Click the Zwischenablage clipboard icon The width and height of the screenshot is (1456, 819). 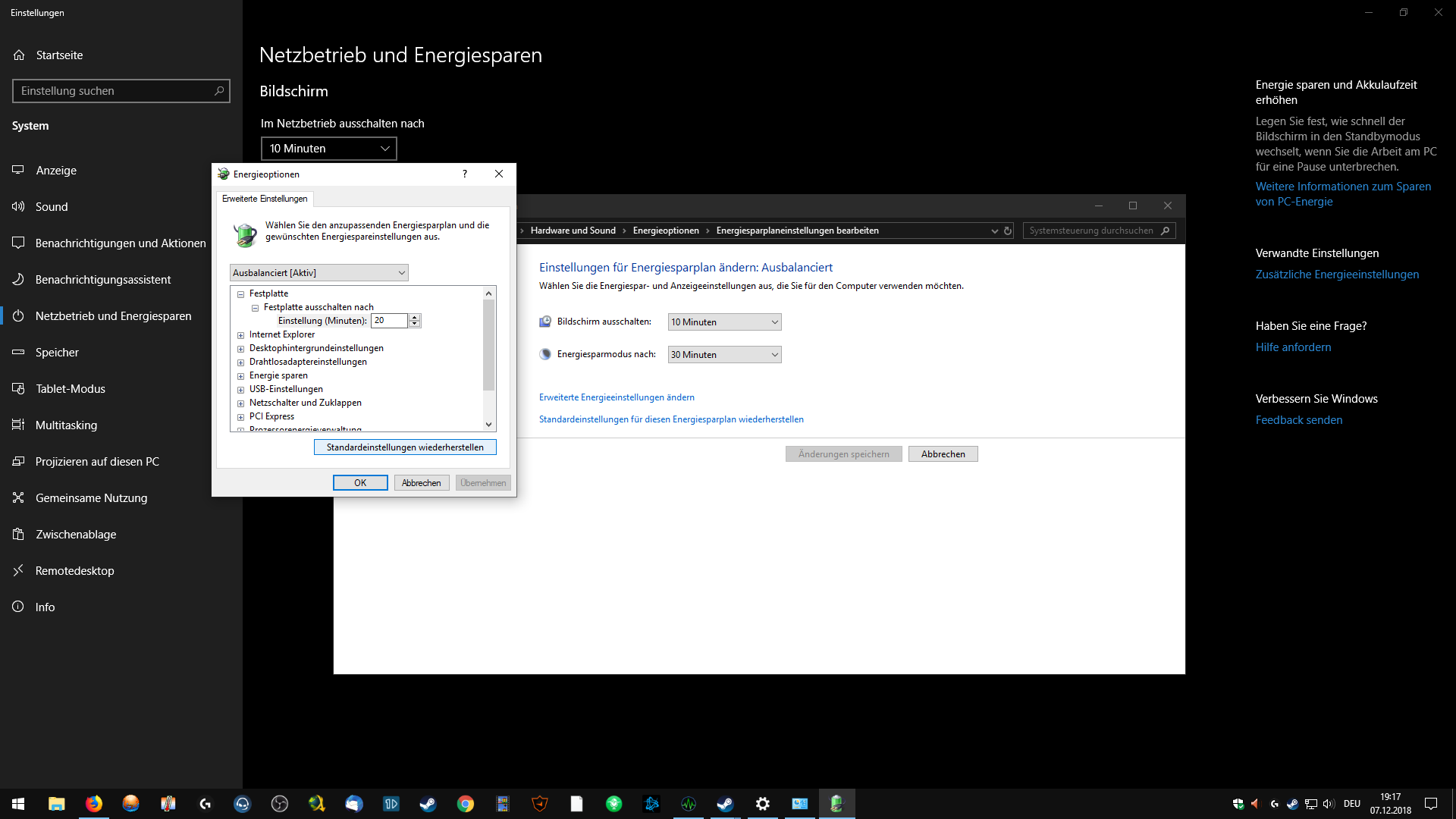(x=18, y=534)
